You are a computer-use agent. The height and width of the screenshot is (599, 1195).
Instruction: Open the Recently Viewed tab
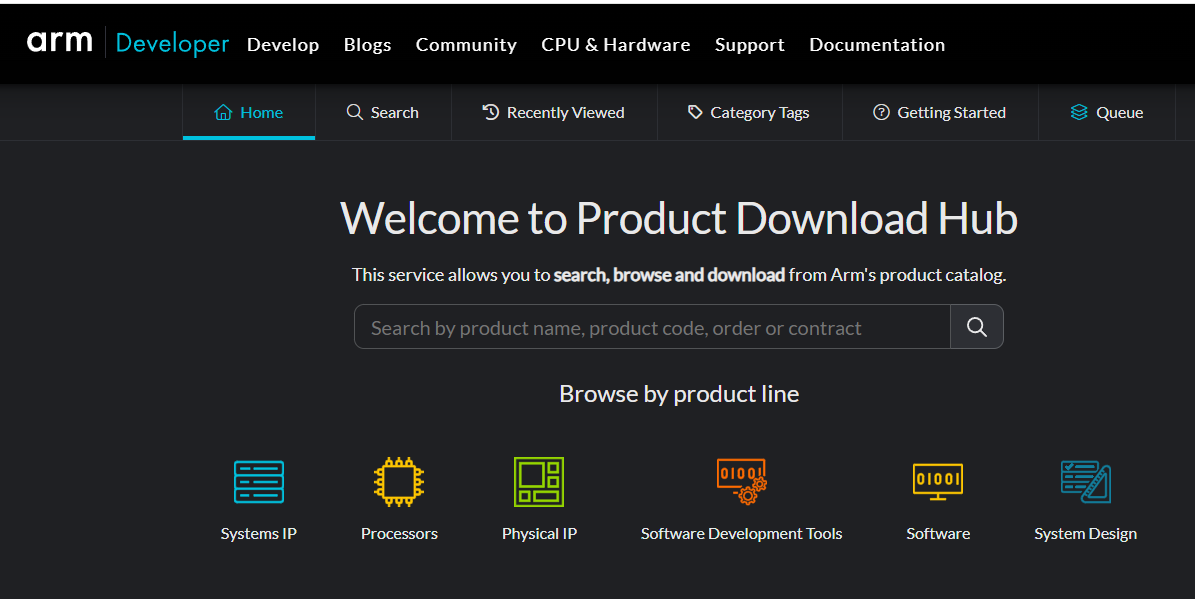(554, 113)
